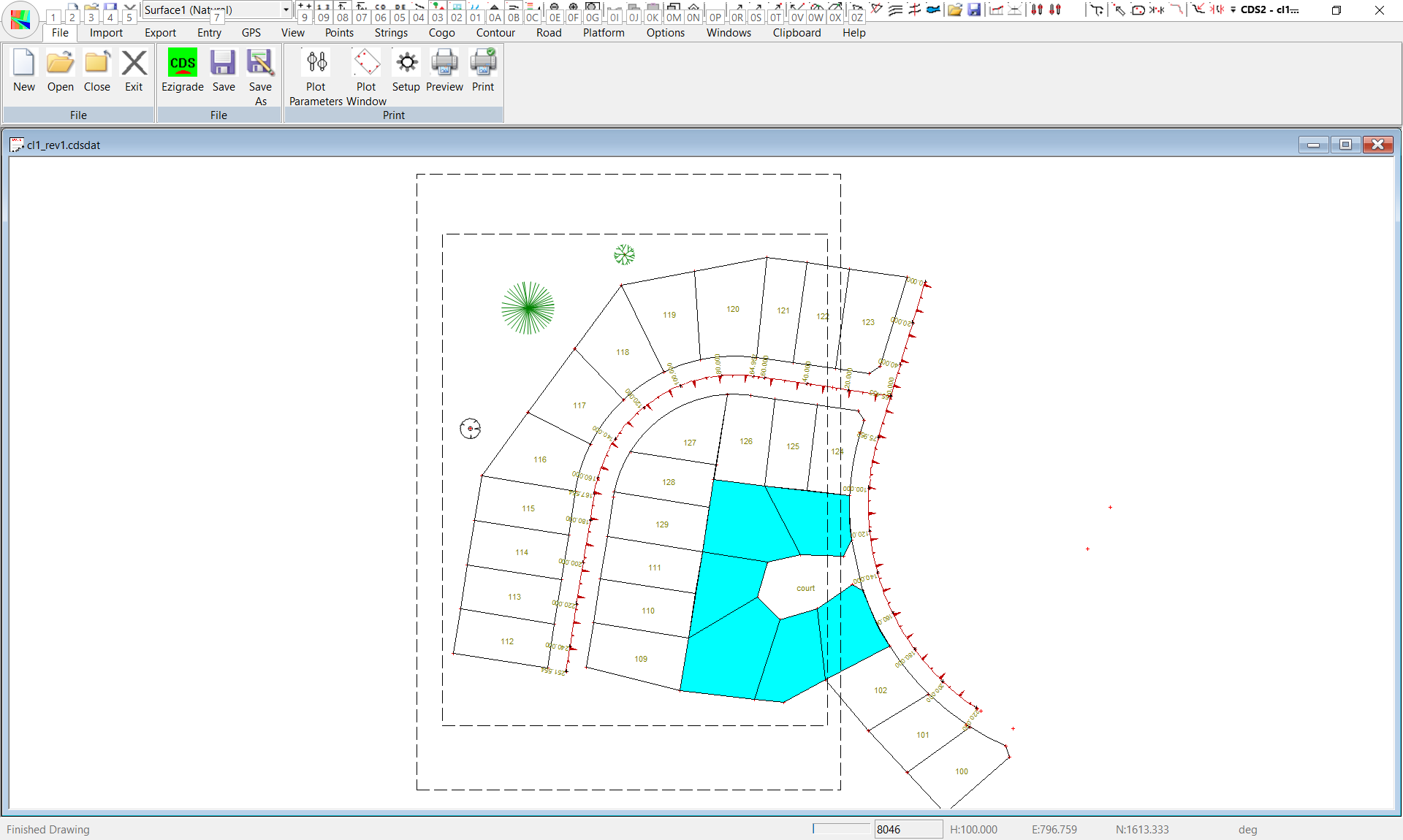Expand quick access toolbar customize arrow
The image size is (1403, 840).
(x=1233, y=10)
